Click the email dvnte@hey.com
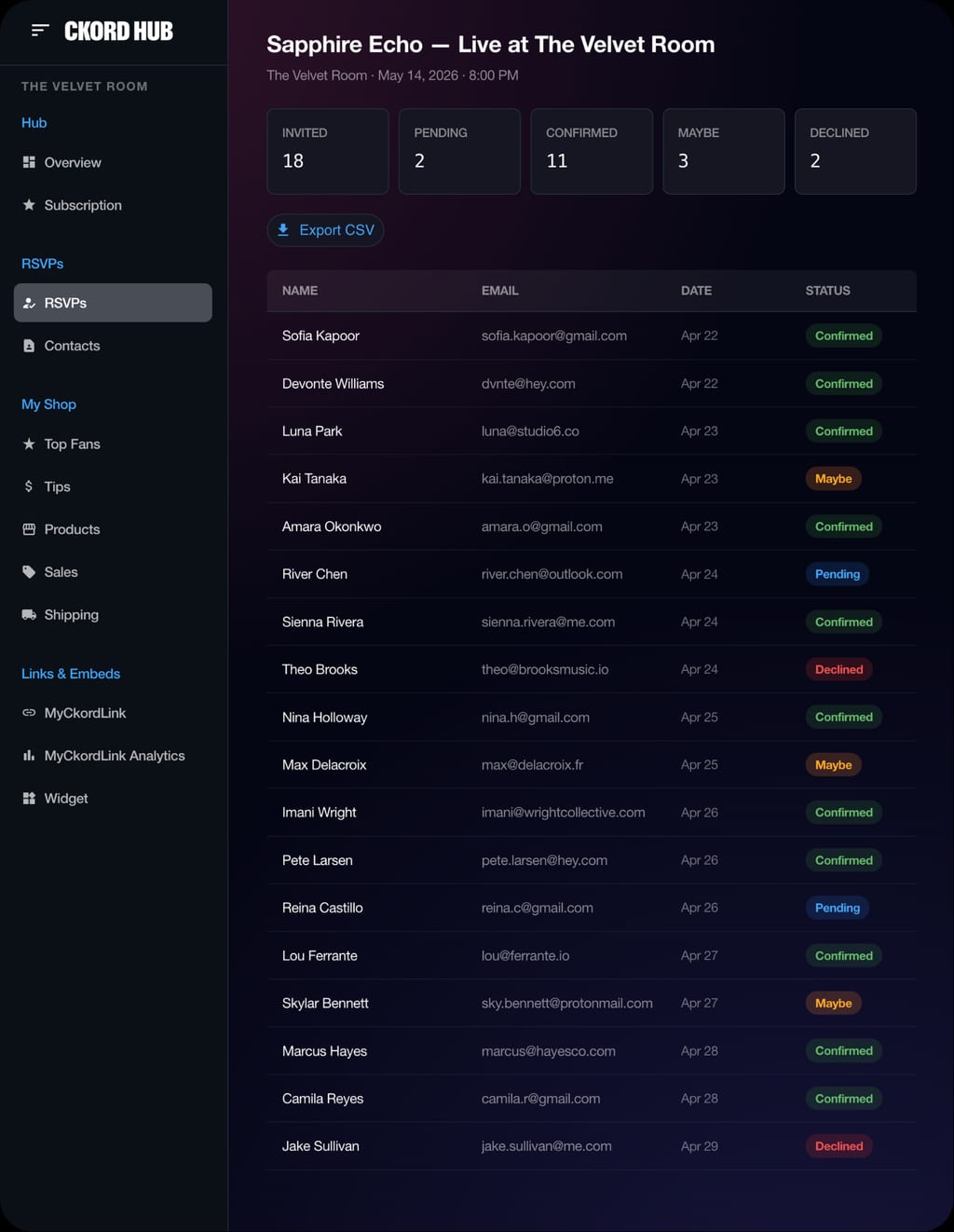This screenshot has width=954, height=1232. (x=528, y=384)
